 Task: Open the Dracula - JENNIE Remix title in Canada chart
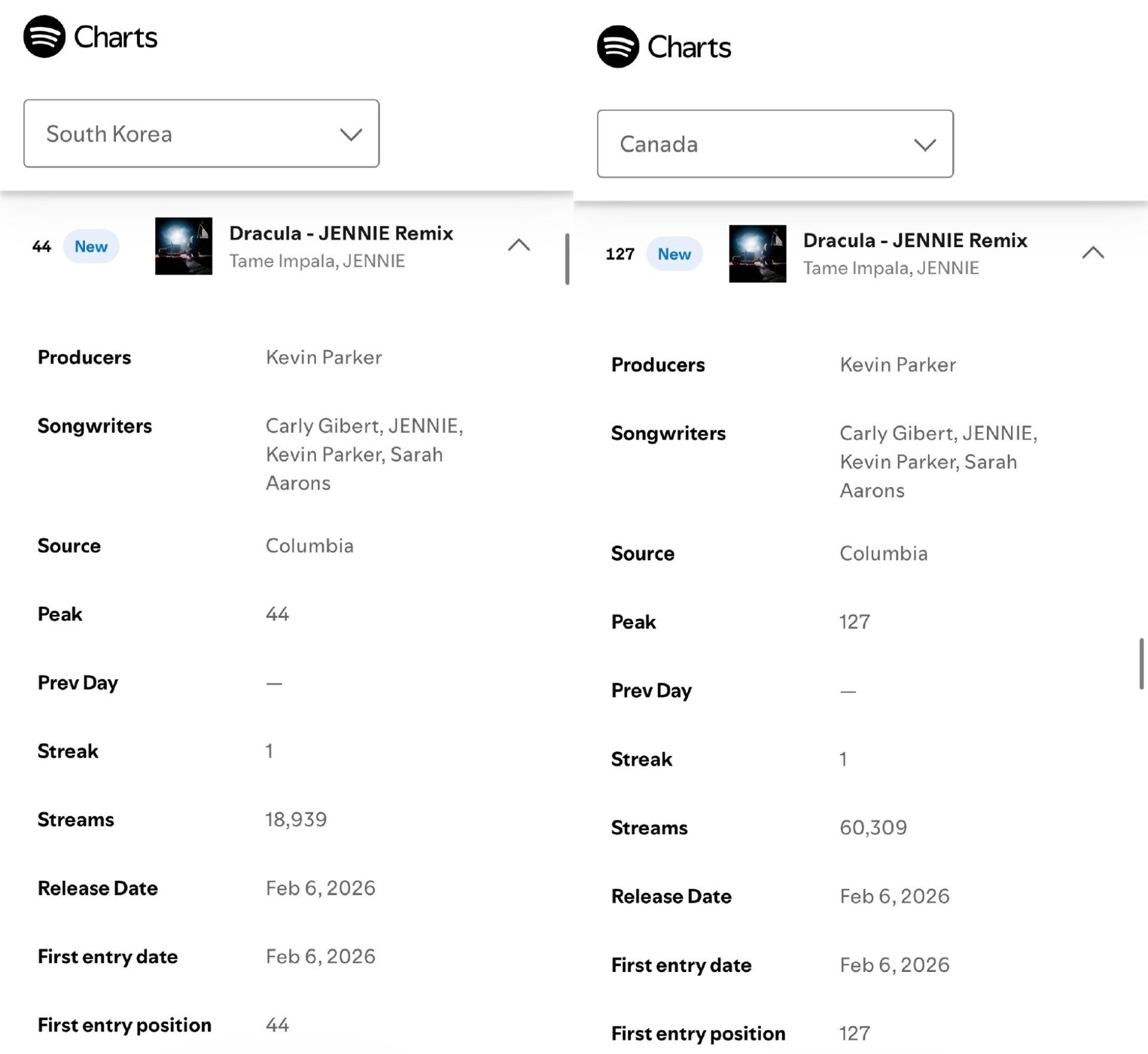coord(915,241)
